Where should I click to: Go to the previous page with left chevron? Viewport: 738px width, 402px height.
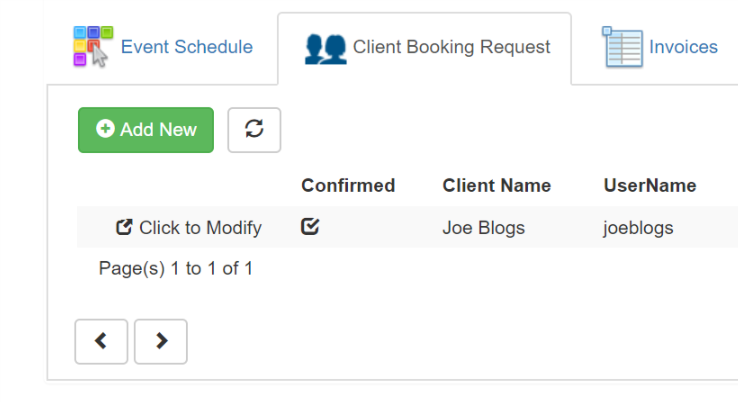(x=101, y=341)
